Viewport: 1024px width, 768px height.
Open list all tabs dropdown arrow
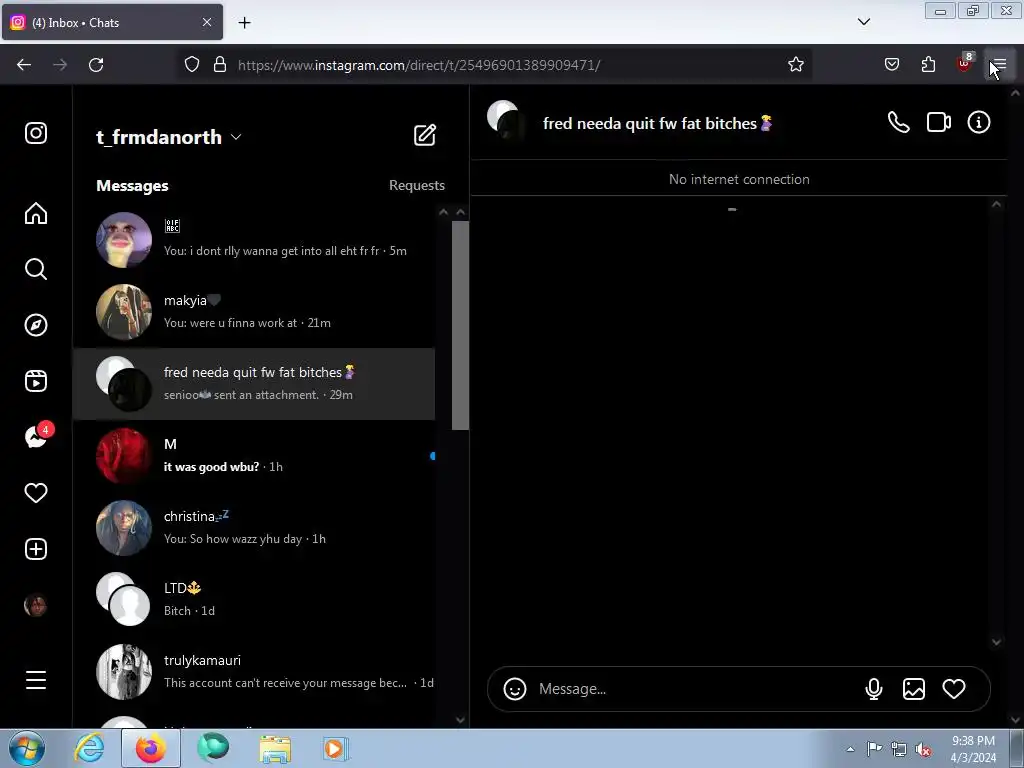click(x=863, y=22)
